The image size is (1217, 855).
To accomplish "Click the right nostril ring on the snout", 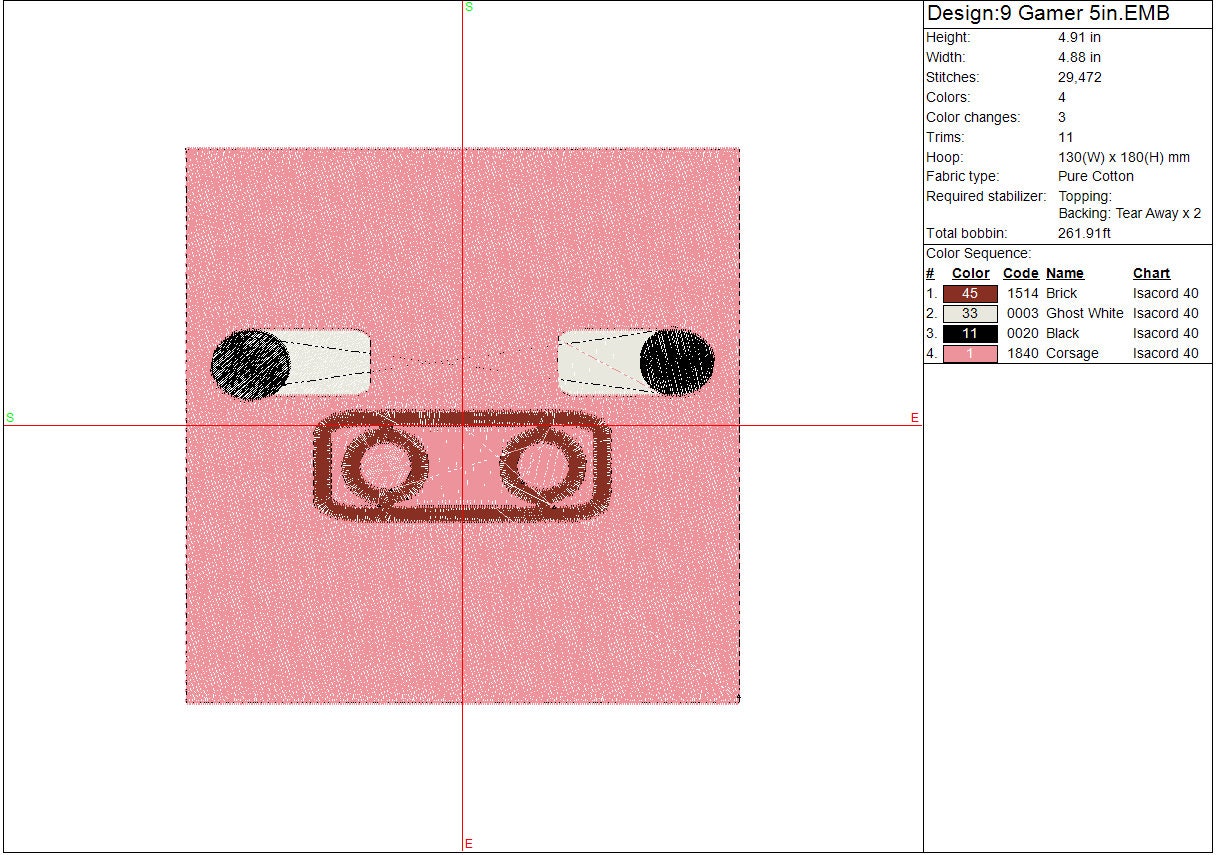I will pos(544,466).
